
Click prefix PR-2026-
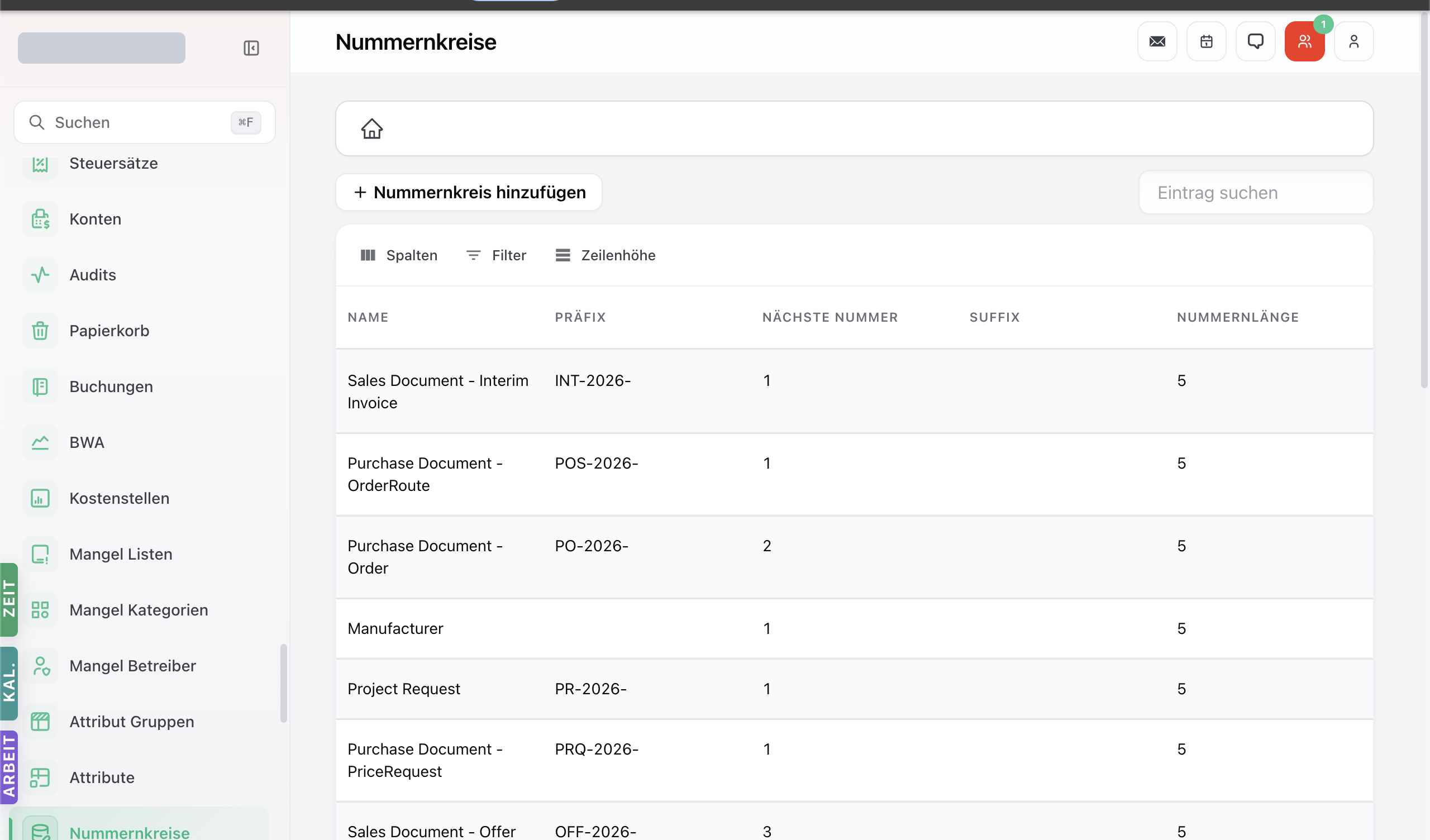coord(591,689)
